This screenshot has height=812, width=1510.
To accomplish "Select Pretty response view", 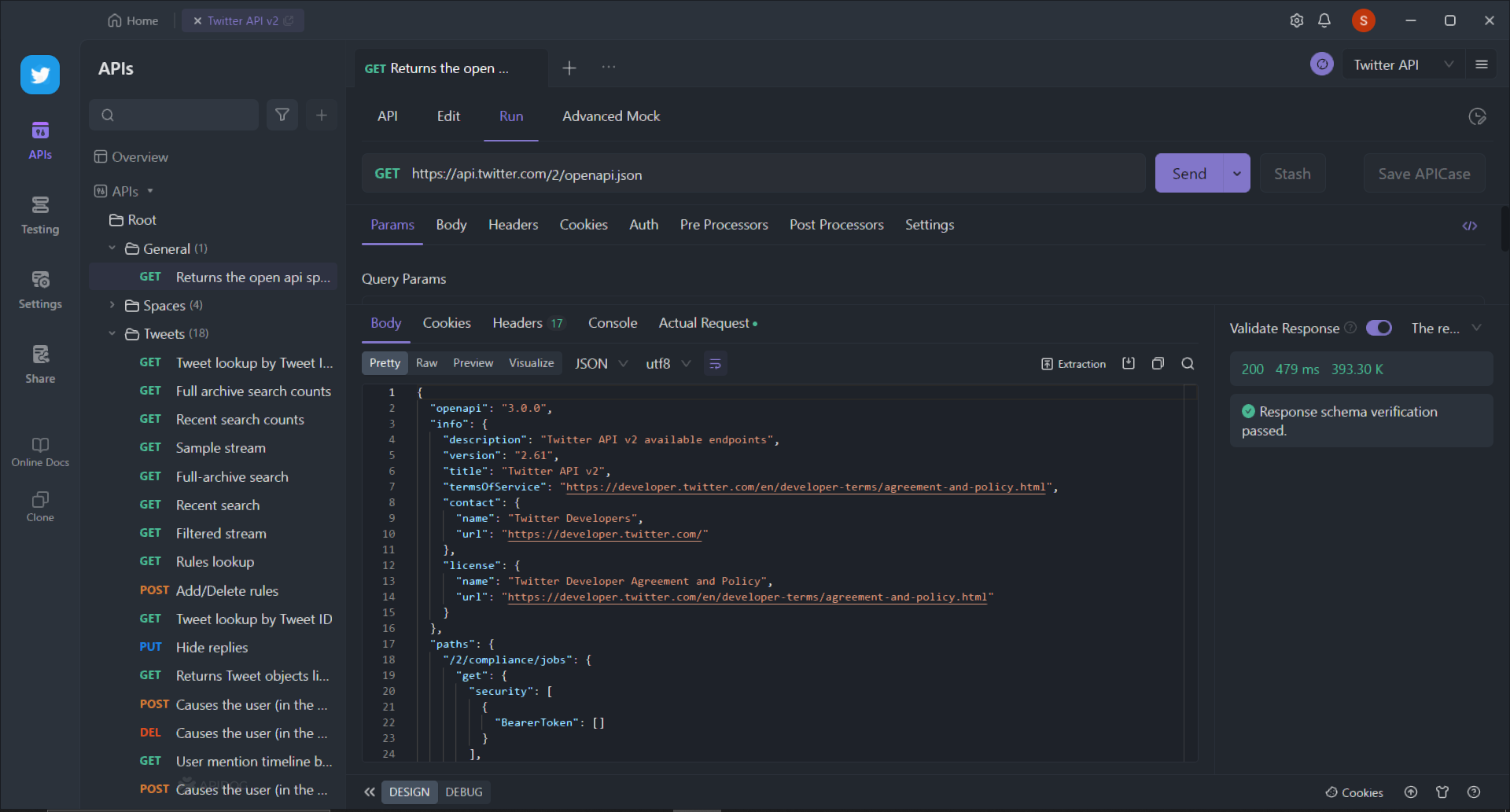I will pos(385,363).
